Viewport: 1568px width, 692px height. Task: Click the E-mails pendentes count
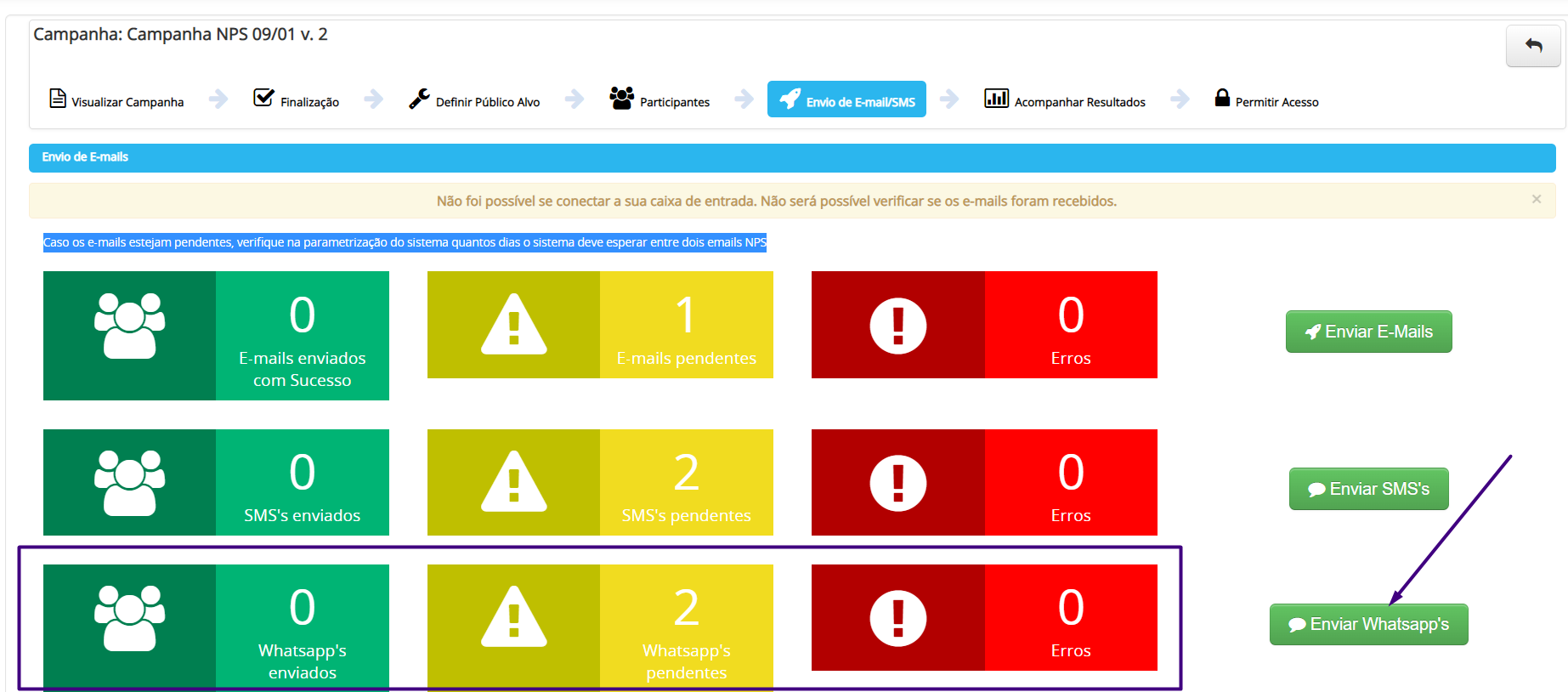[x=686, y=315]
